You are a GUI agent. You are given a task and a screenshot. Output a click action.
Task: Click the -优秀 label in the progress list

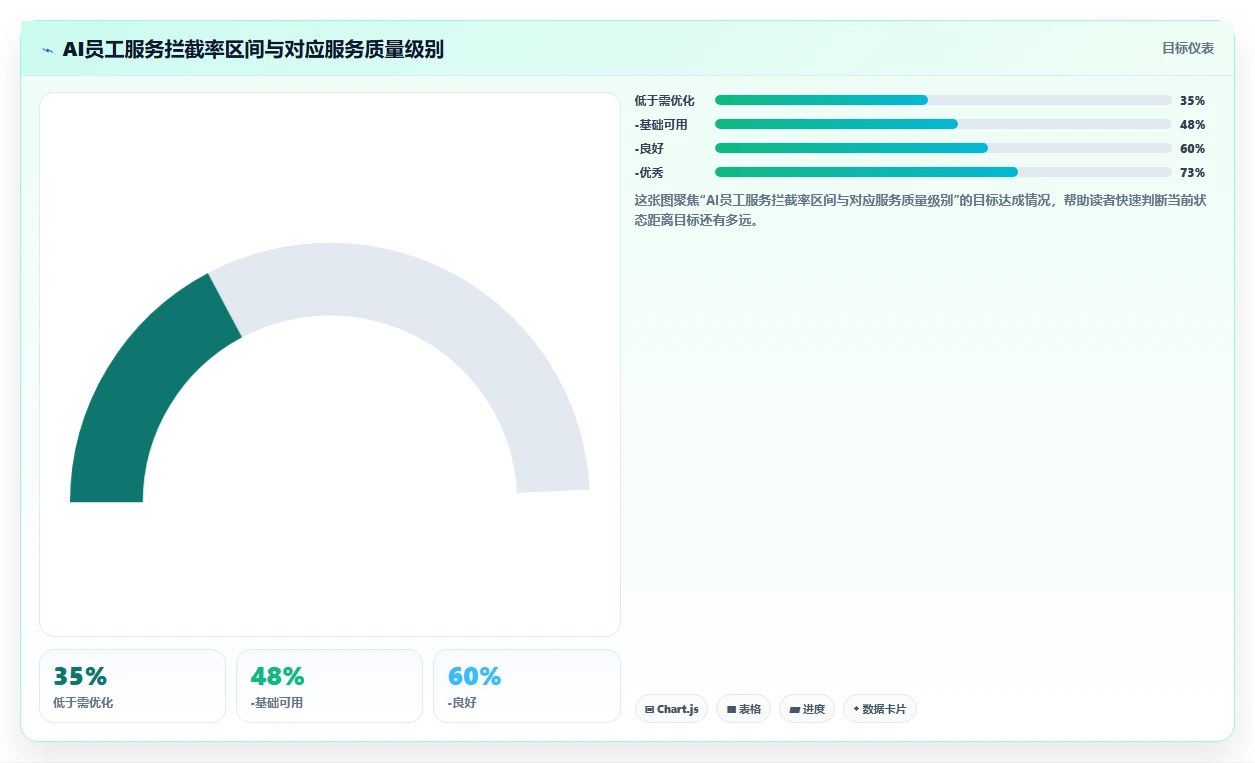[x=649, y=173]
